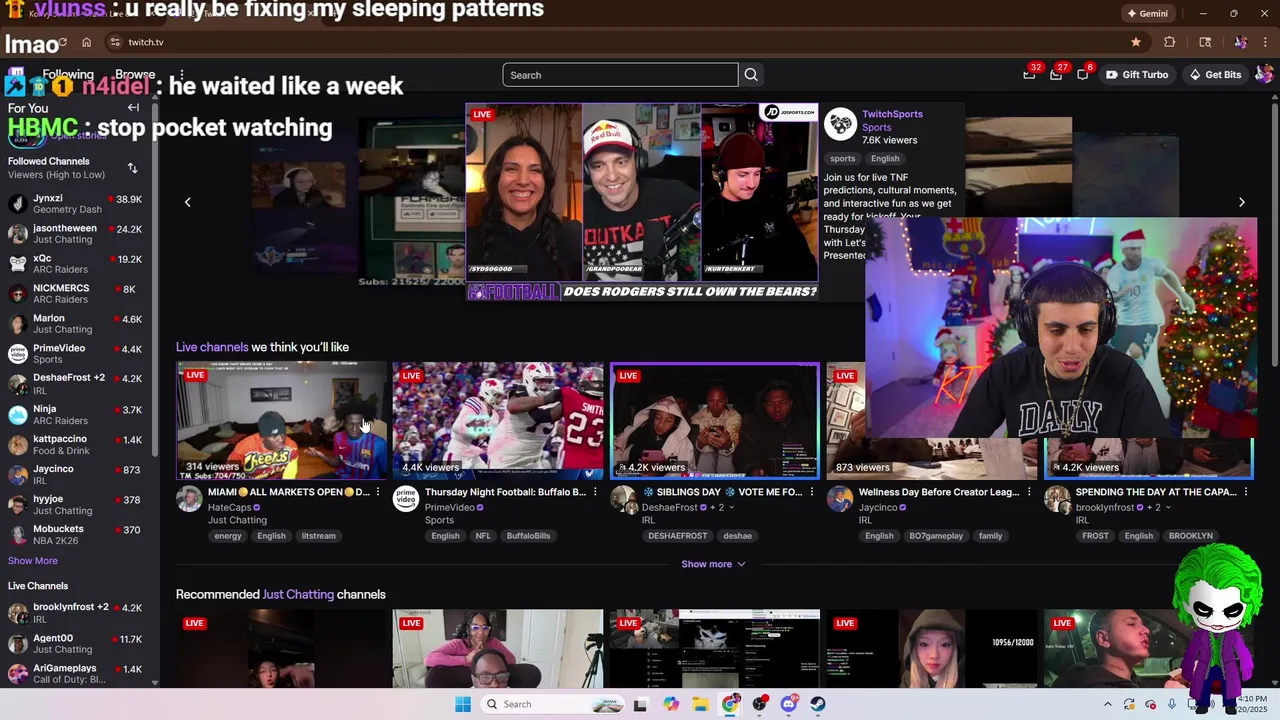
Task: Launch Copilot from the taskbar
Action: click(x=670, y=704)
